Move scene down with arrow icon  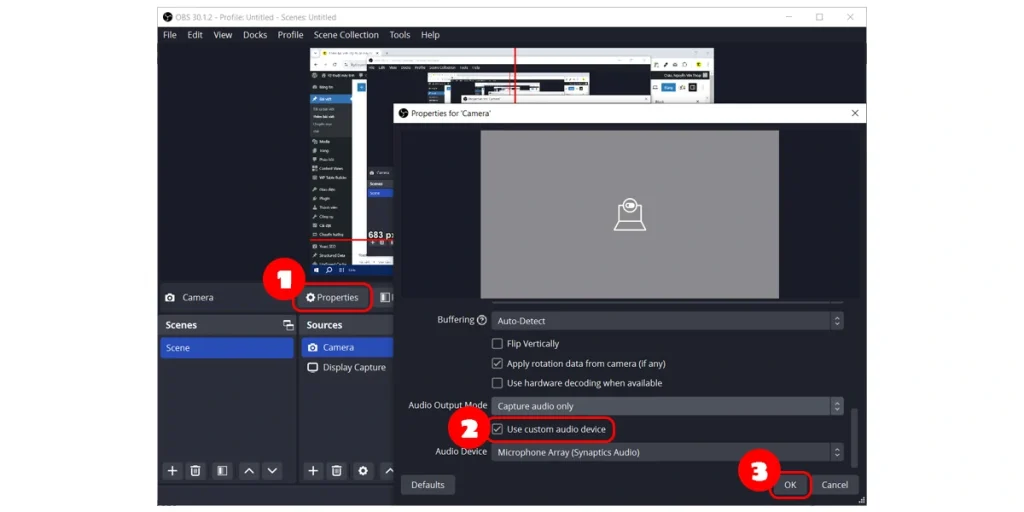click(x=272, y=471)
